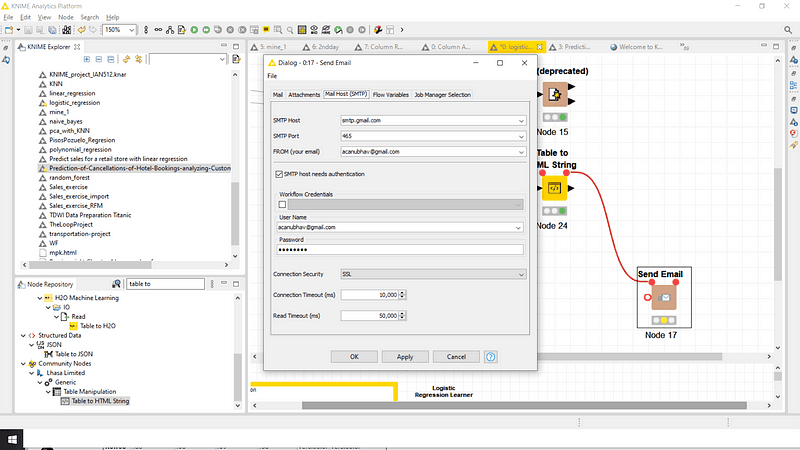Maximize the KNIME Explorer panel

tap(236, 46)
